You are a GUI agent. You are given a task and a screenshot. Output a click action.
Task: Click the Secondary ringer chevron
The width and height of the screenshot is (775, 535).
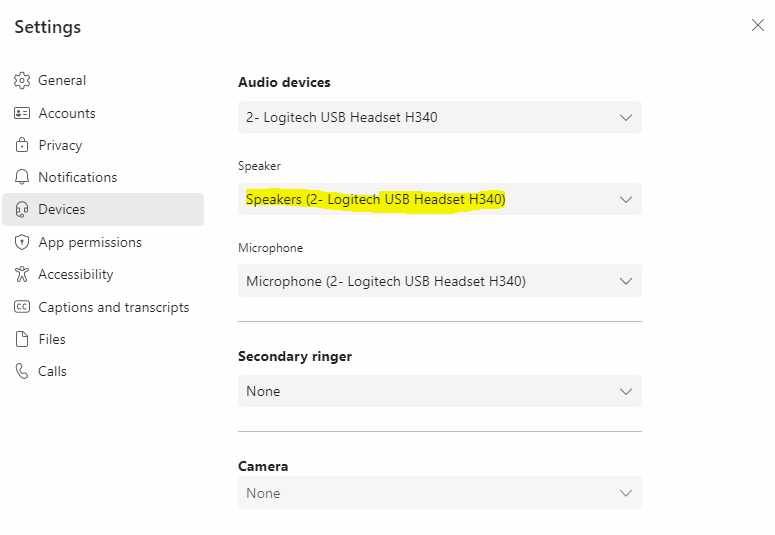[x=626, y=392]
